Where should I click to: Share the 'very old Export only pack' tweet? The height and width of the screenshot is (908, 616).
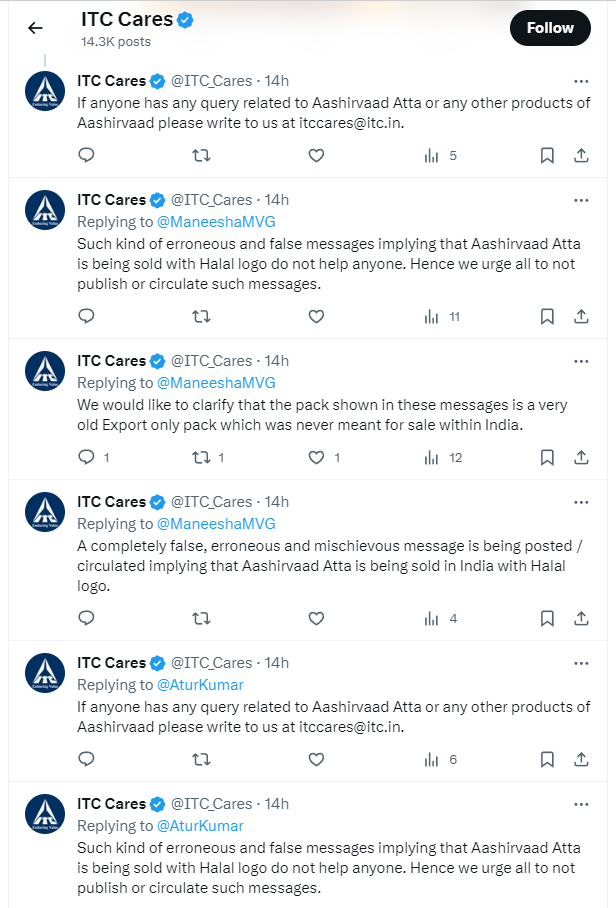[581, 457]
